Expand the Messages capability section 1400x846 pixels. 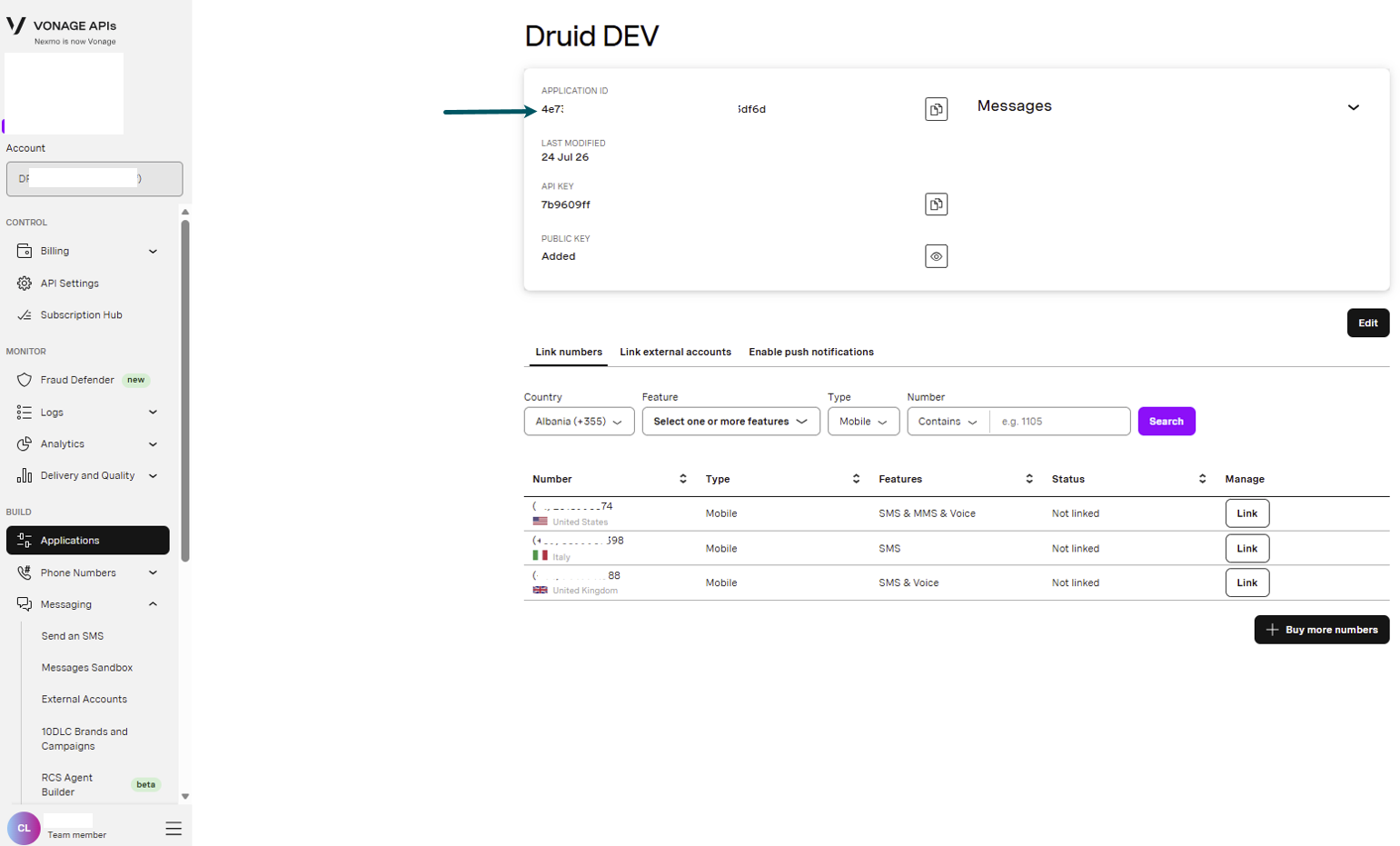pos(1353,107)
